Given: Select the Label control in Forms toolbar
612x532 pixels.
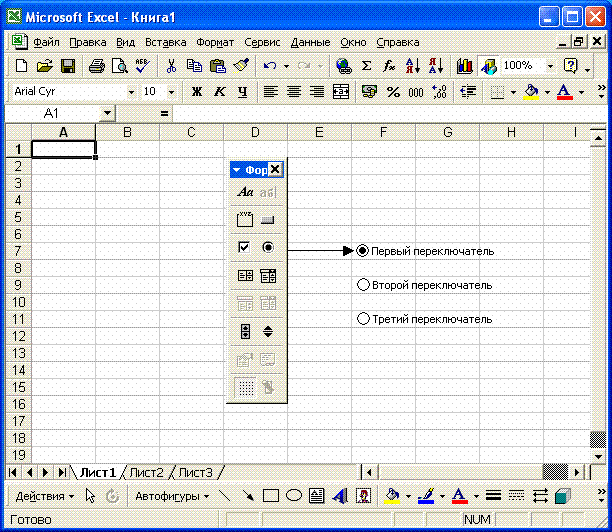Looking at the screenshot, I should coord(245,192).
